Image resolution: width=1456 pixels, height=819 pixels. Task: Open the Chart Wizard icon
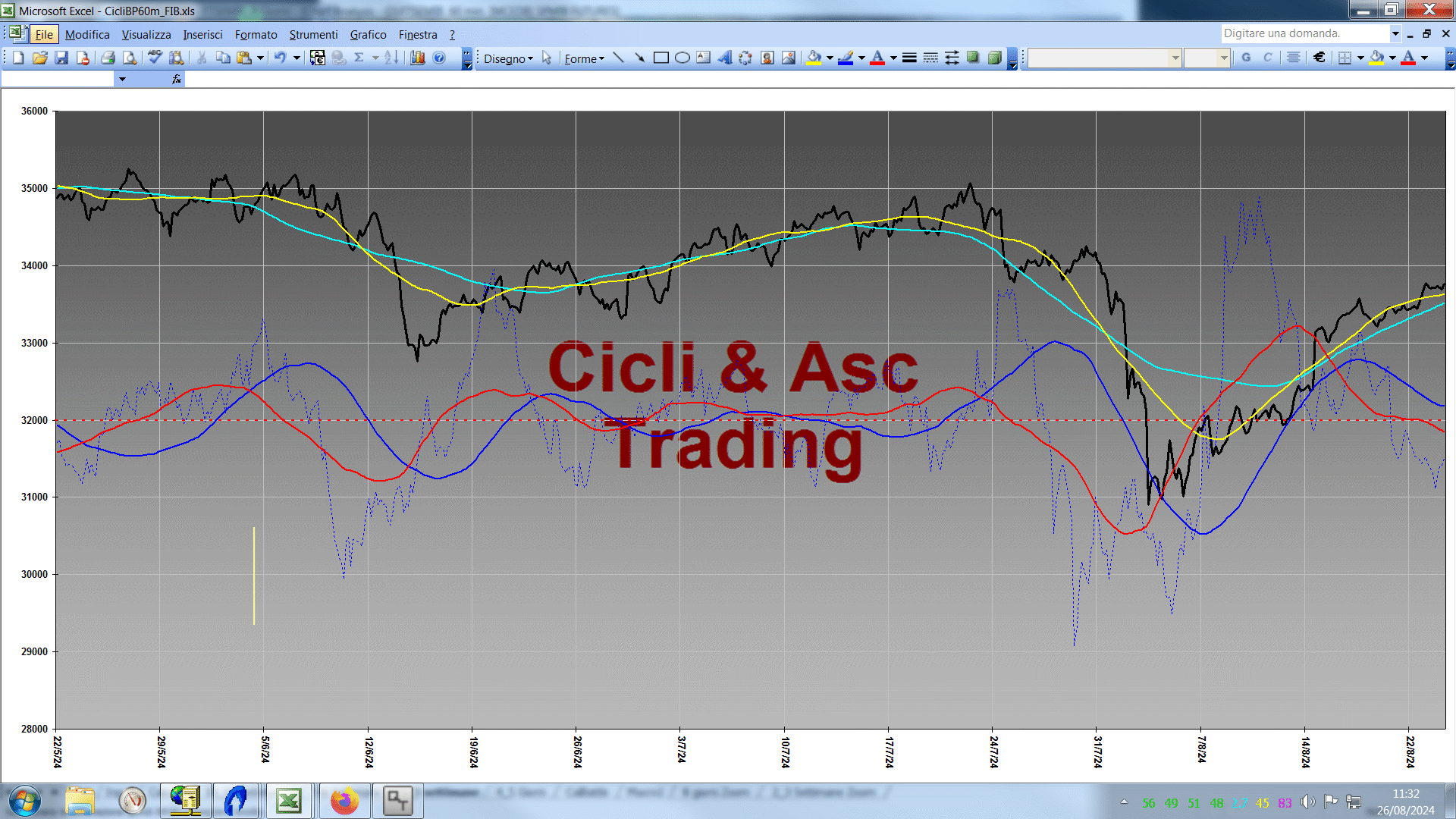(x=417, y=58)
